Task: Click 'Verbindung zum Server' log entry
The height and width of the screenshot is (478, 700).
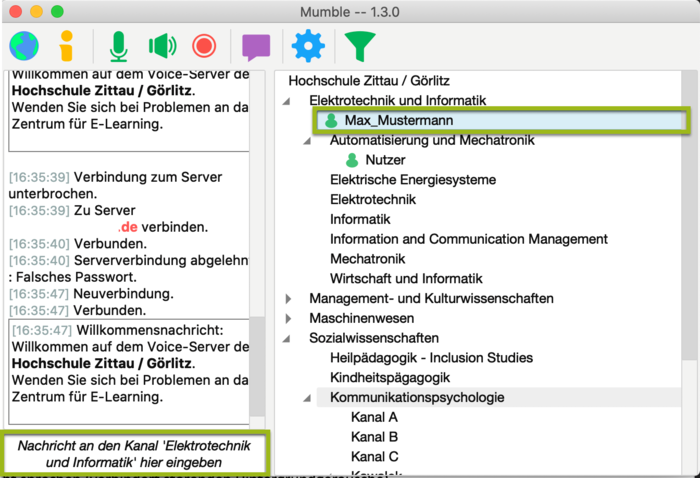Action: pos(115,185)
